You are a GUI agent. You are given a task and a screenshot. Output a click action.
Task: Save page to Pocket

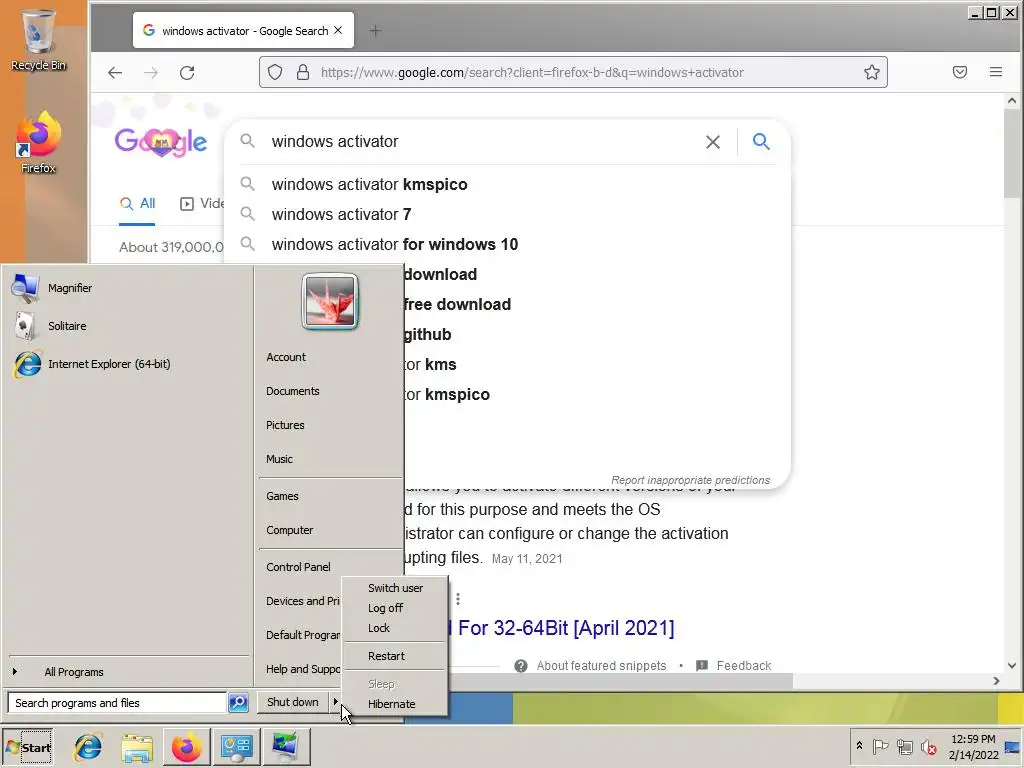[x=959, y=72]
